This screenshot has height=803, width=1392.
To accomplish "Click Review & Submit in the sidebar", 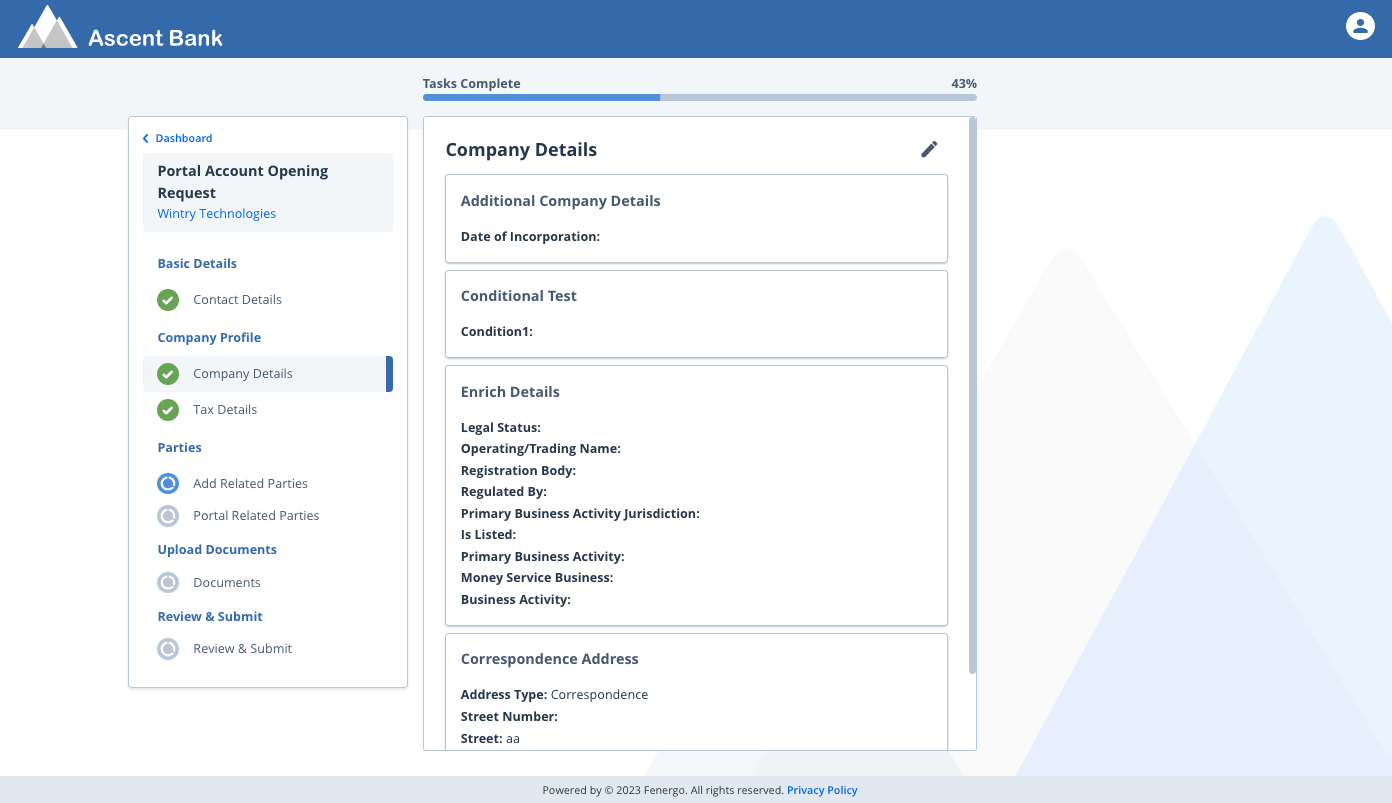I will 242,648.
